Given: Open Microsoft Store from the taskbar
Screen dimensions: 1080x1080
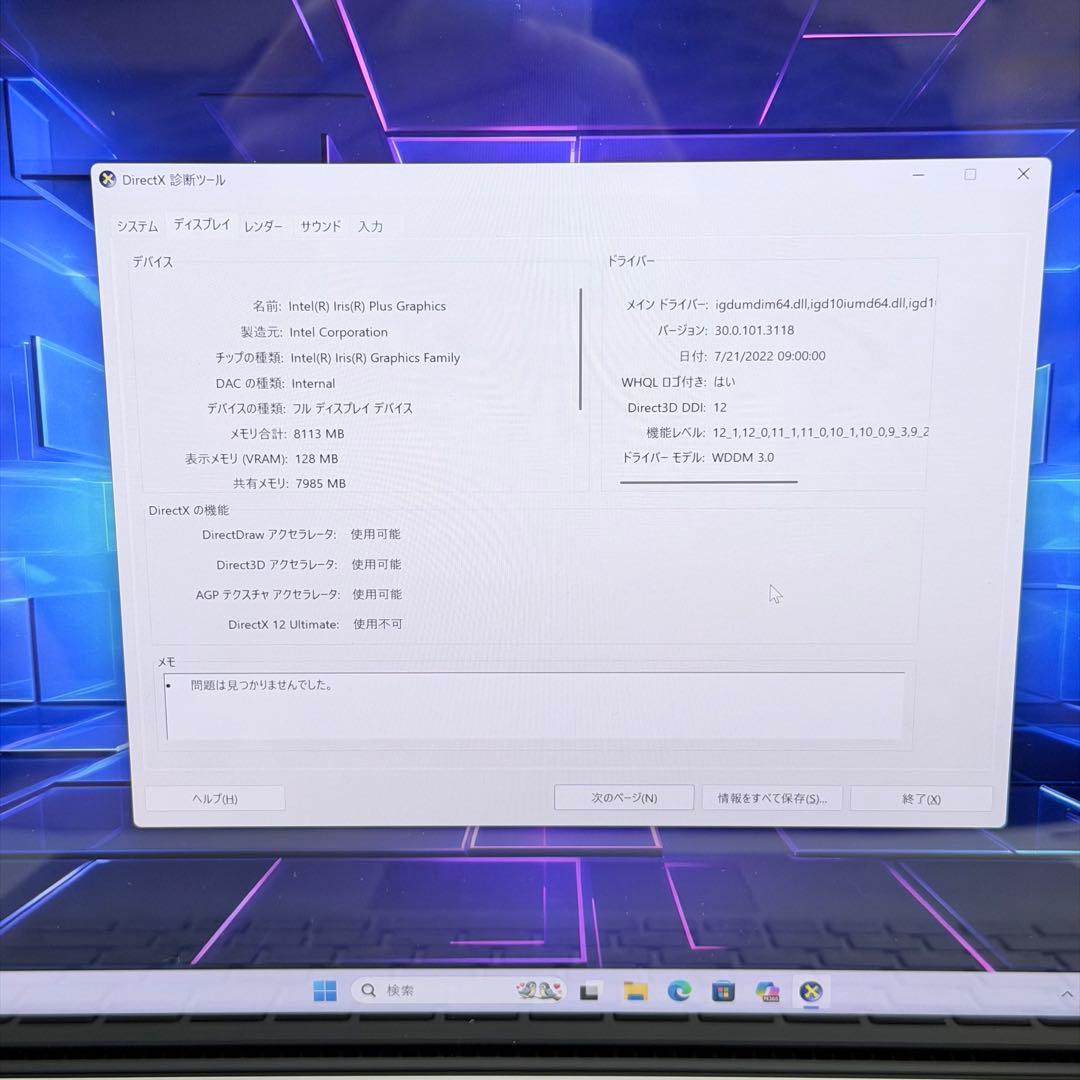Looking at the screenshot, I should 723,992.
